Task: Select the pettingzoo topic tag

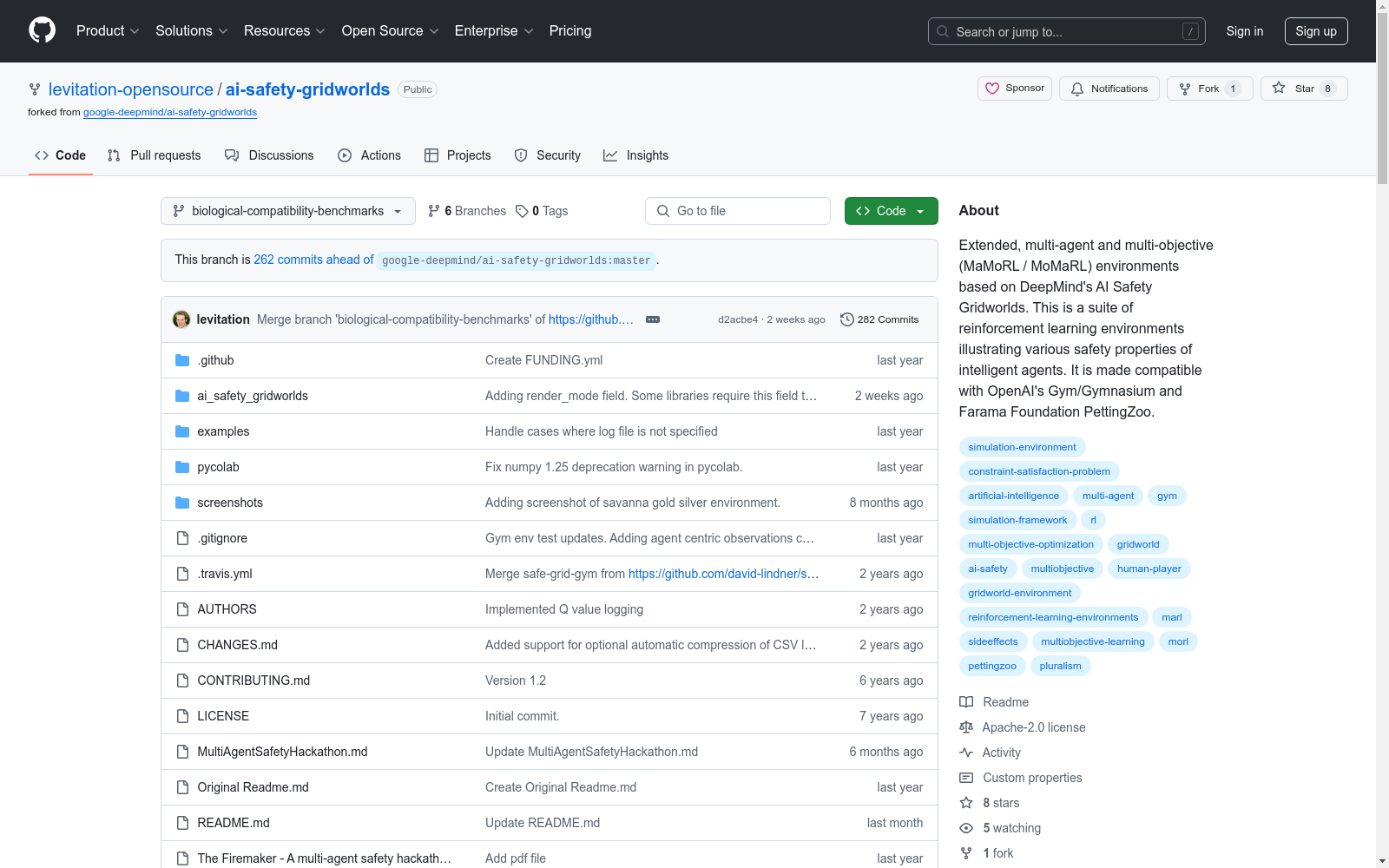Action: pyautogui.click(x=992, y=666)
